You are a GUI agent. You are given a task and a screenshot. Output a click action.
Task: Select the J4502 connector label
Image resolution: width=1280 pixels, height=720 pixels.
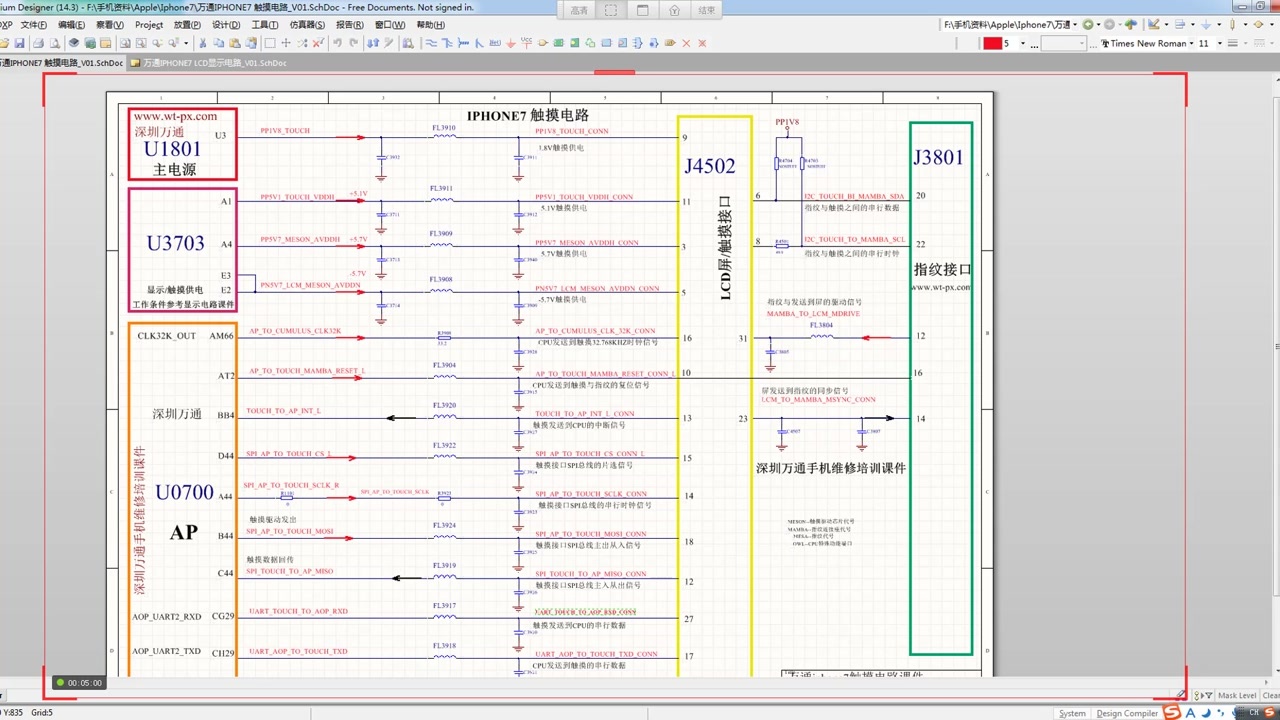coord(709,165)
